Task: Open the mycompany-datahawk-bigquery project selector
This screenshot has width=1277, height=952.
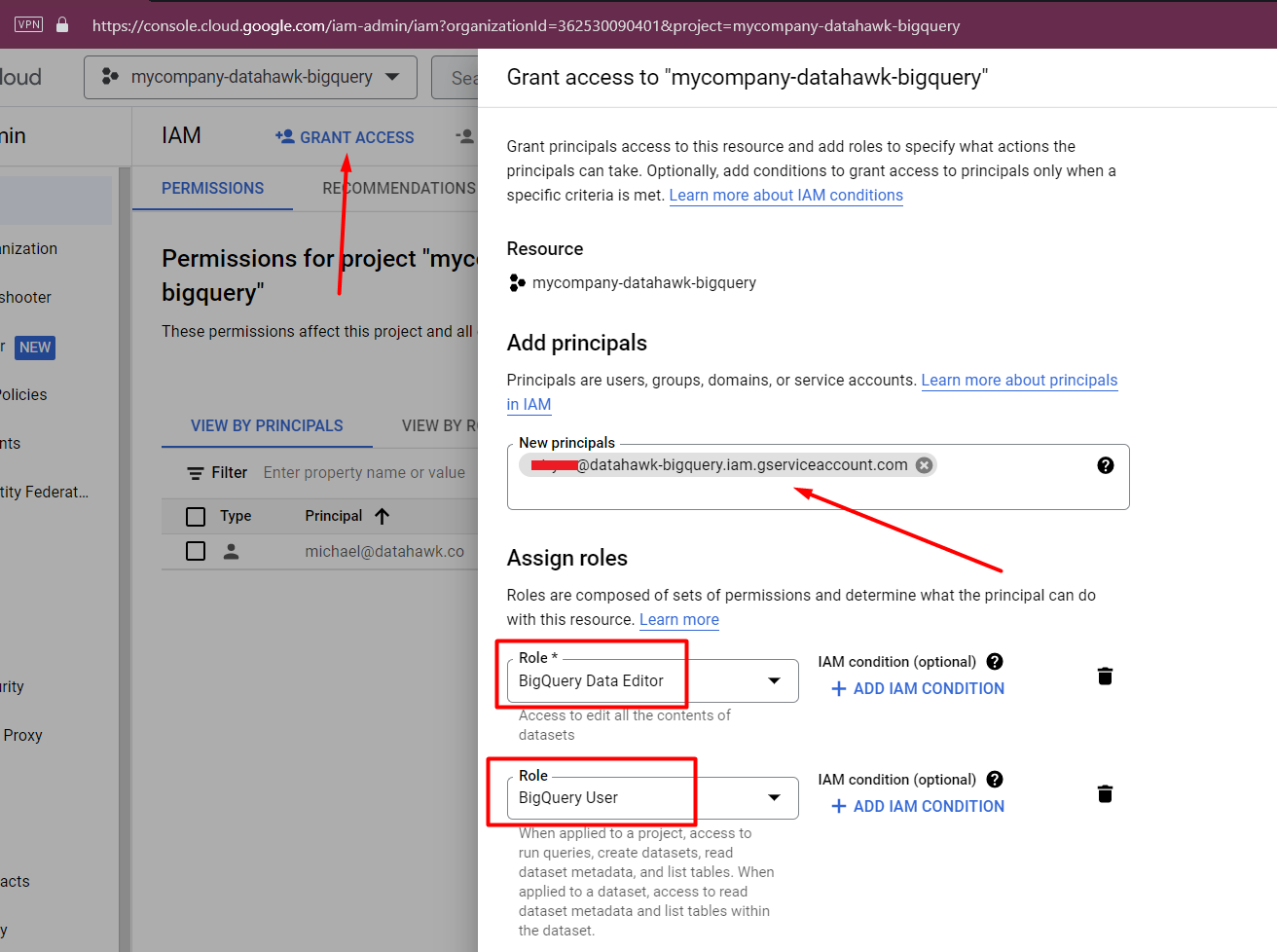Action: click(x=250, y=77)
